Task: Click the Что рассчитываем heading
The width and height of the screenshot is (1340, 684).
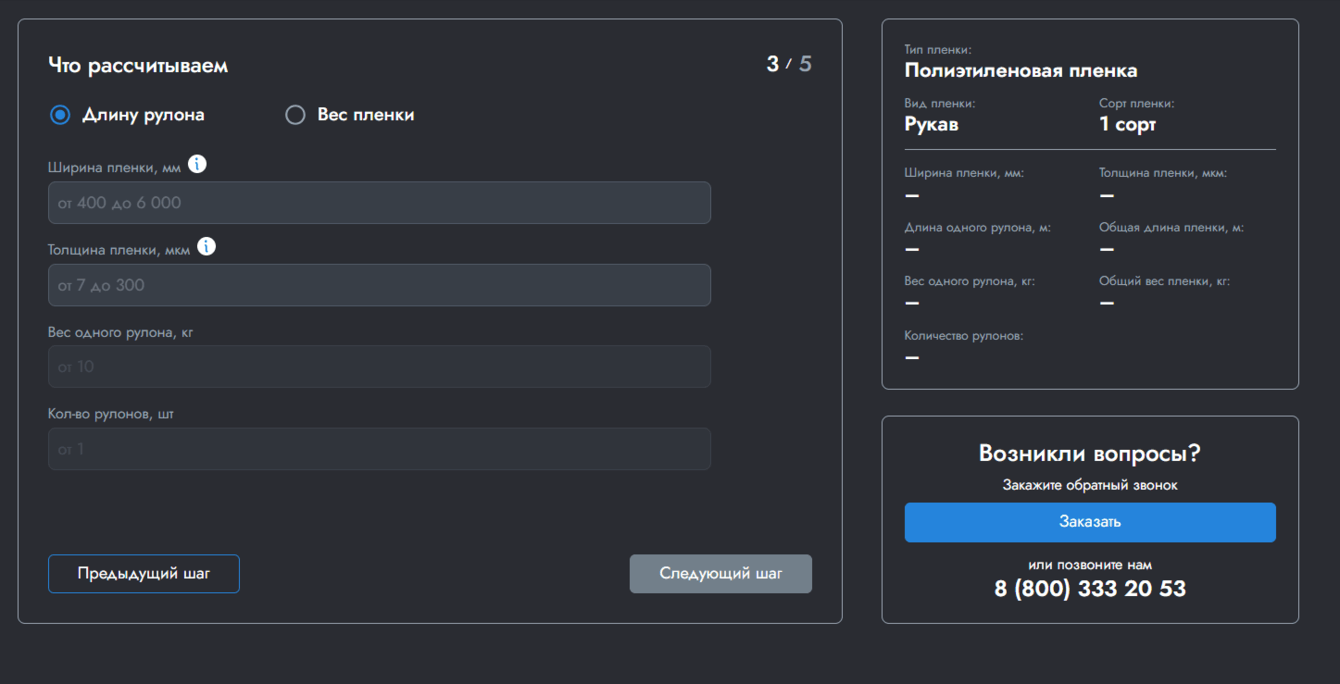Action: click(x=138, y=66)
